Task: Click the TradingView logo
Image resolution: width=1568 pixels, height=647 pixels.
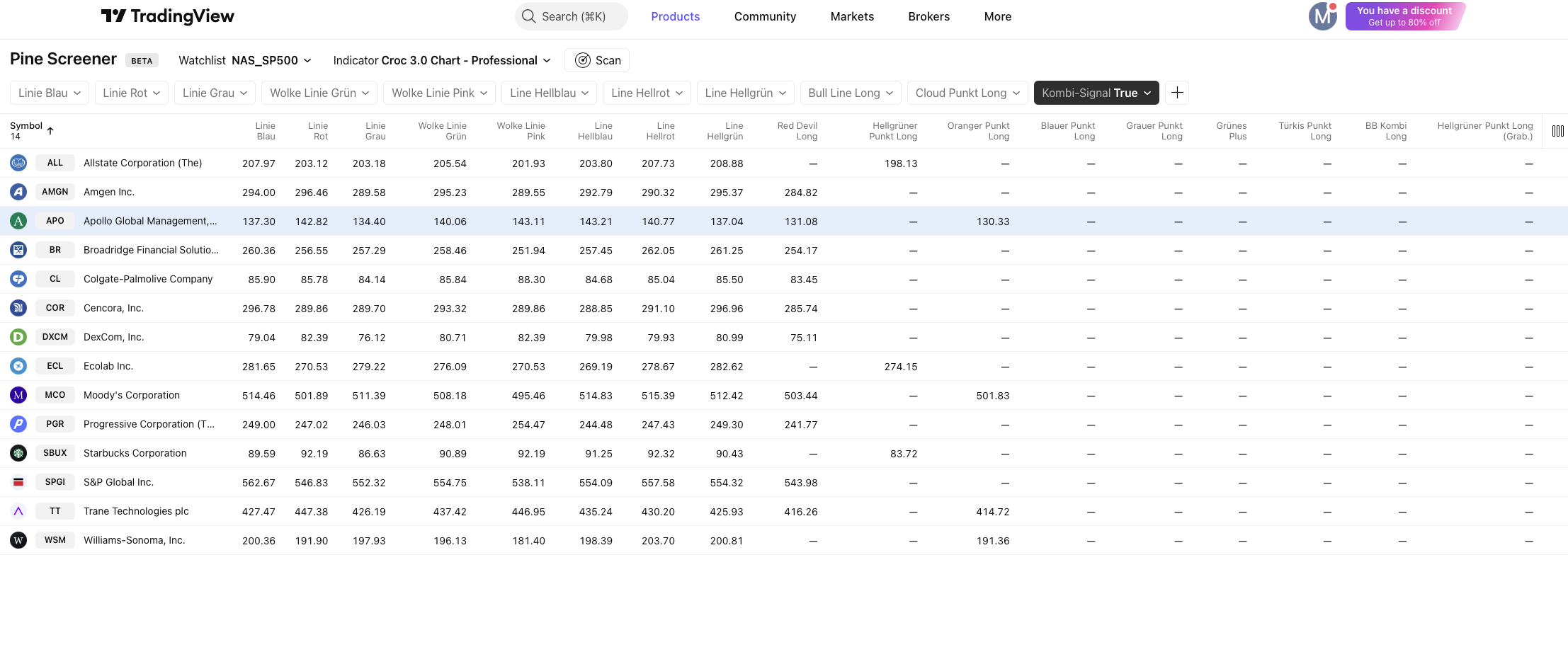Action: click(167, 16)
